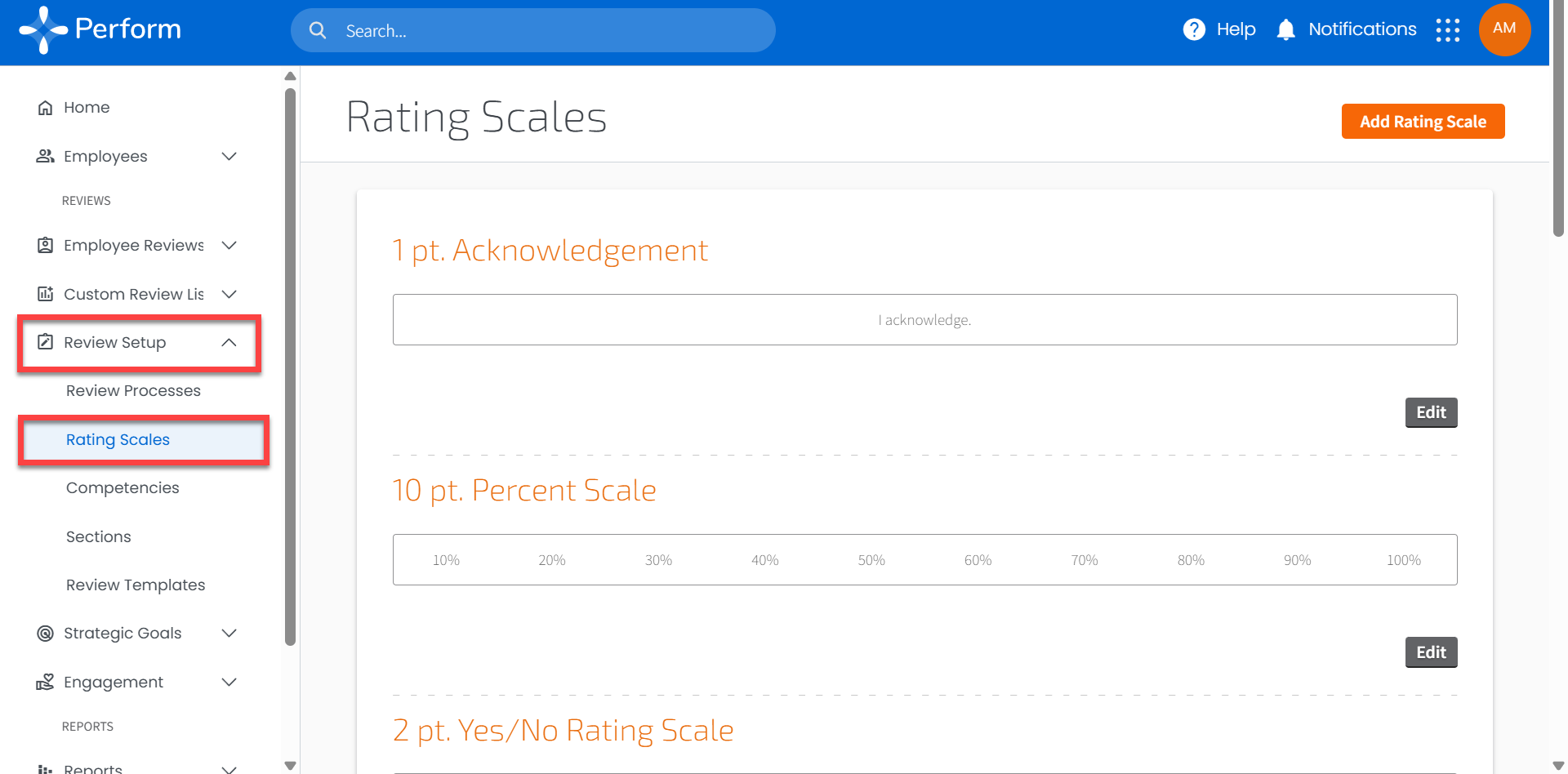This screenshot has width=1568, height=774.
Task: Click the Add Rating Scale button
Action: point(1423,122)
